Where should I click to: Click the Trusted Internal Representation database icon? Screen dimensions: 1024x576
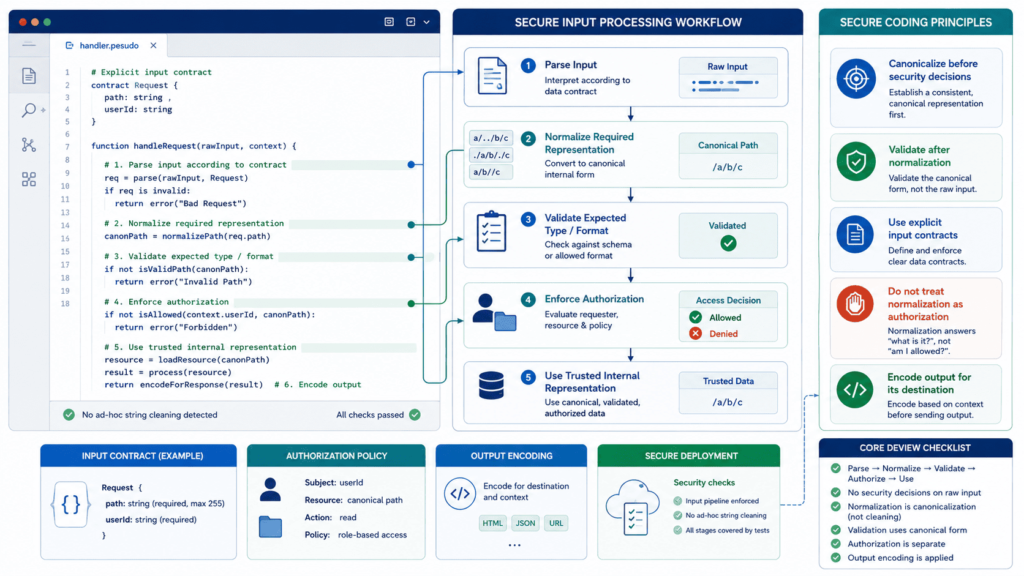491,385
